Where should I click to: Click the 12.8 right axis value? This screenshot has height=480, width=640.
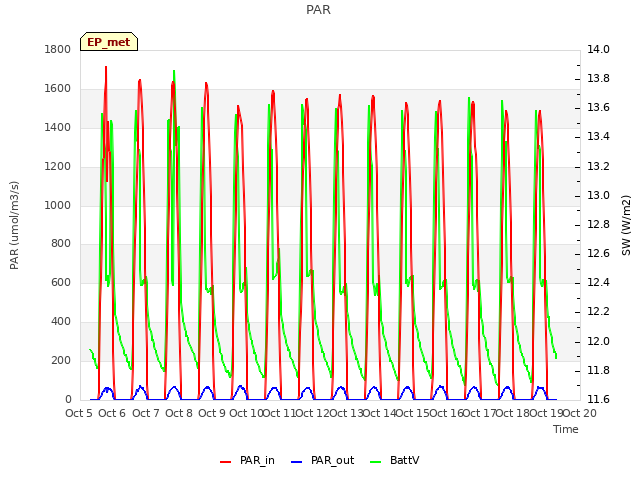tap(598, 224)
